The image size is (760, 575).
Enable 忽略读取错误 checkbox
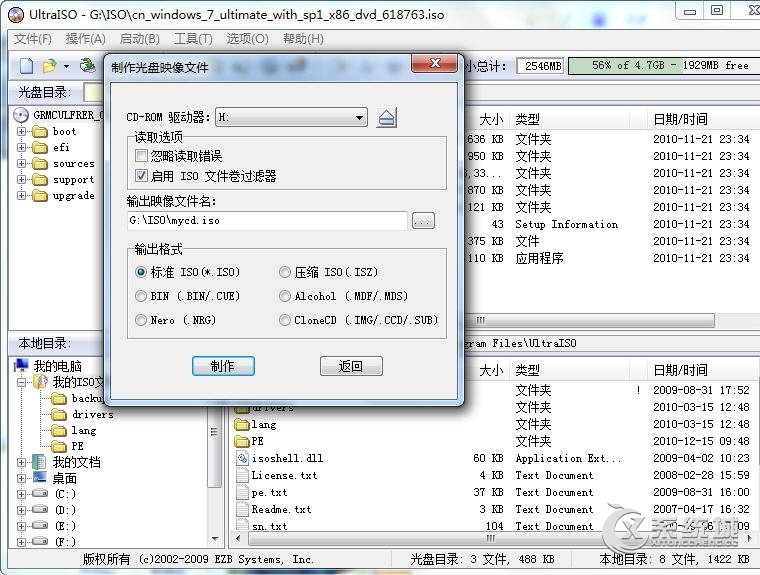point(141,156)
